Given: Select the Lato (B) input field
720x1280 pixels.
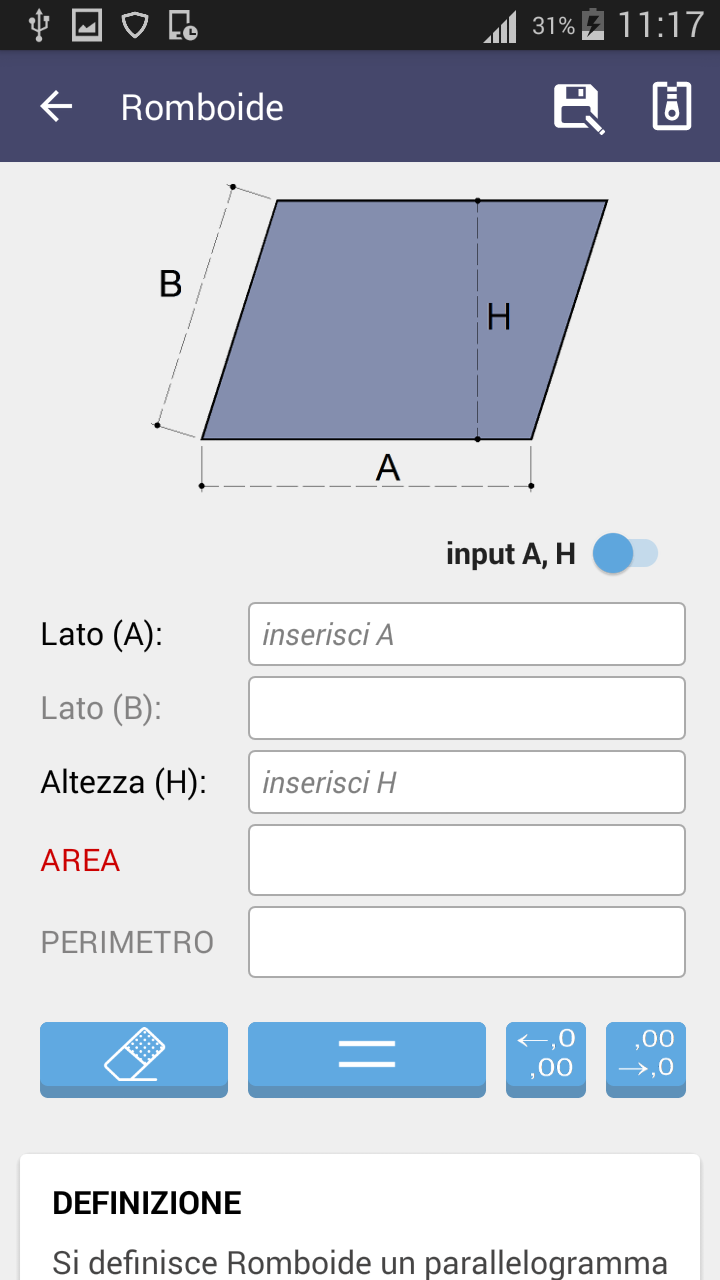Looking at the screenshot, I should pyautogui.click(x=466, y=708).
